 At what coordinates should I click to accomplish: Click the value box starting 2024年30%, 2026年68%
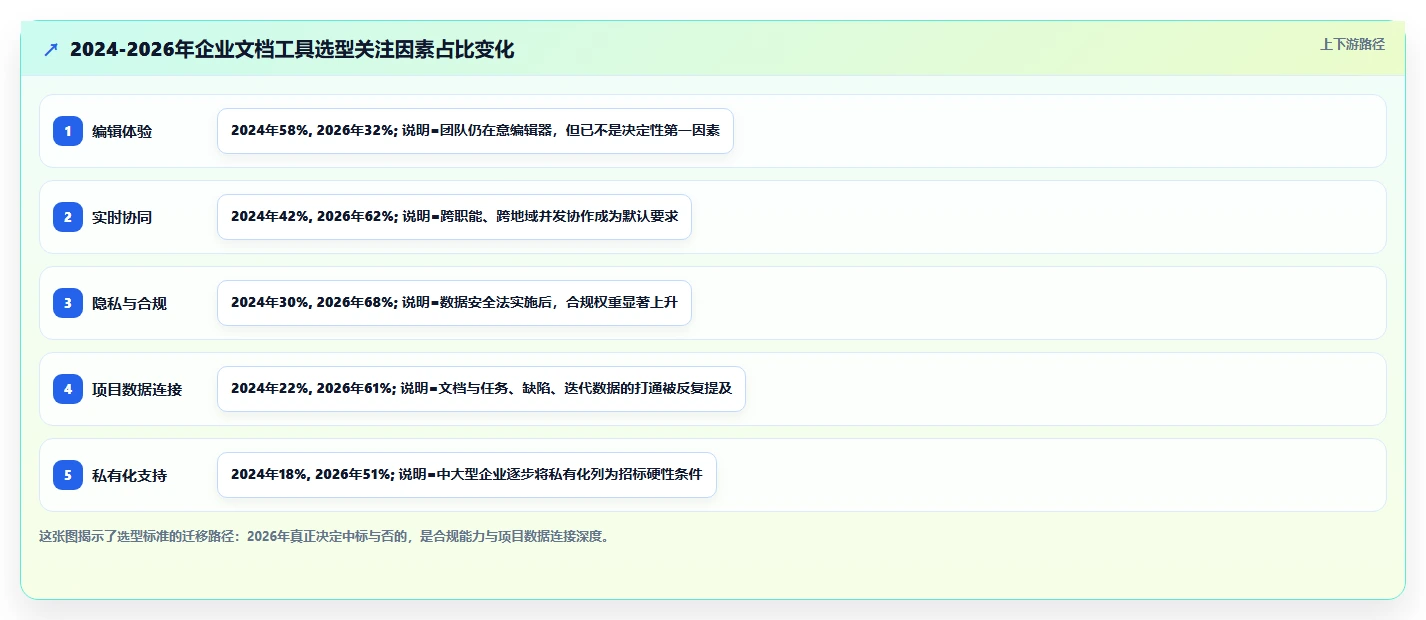454,303
